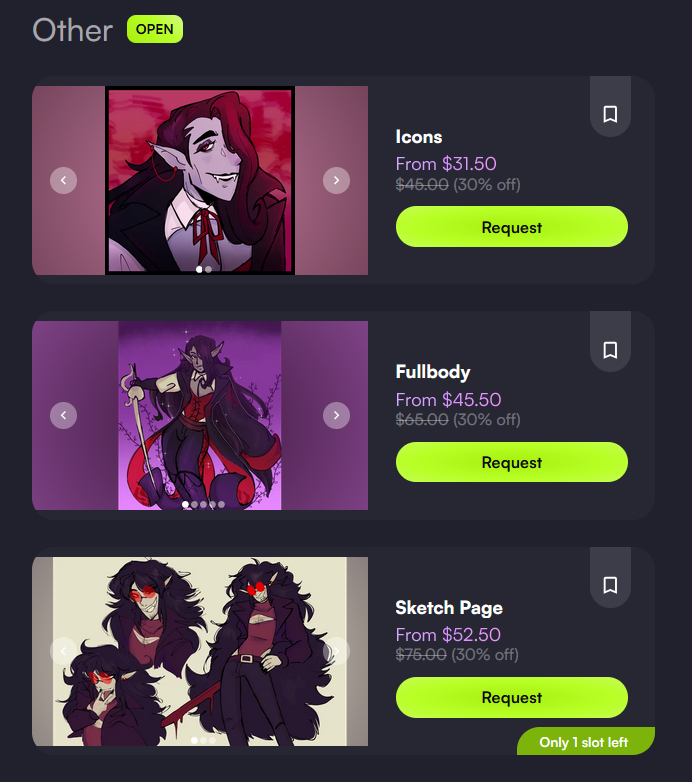Open the Icons listing title

(x=419, y=137)
